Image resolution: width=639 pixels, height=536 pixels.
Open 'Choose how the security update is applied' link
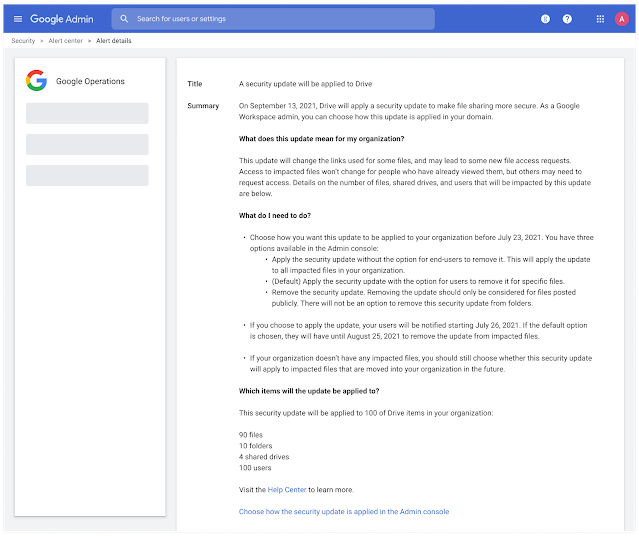pyautogui.click(x=344, y=511)
